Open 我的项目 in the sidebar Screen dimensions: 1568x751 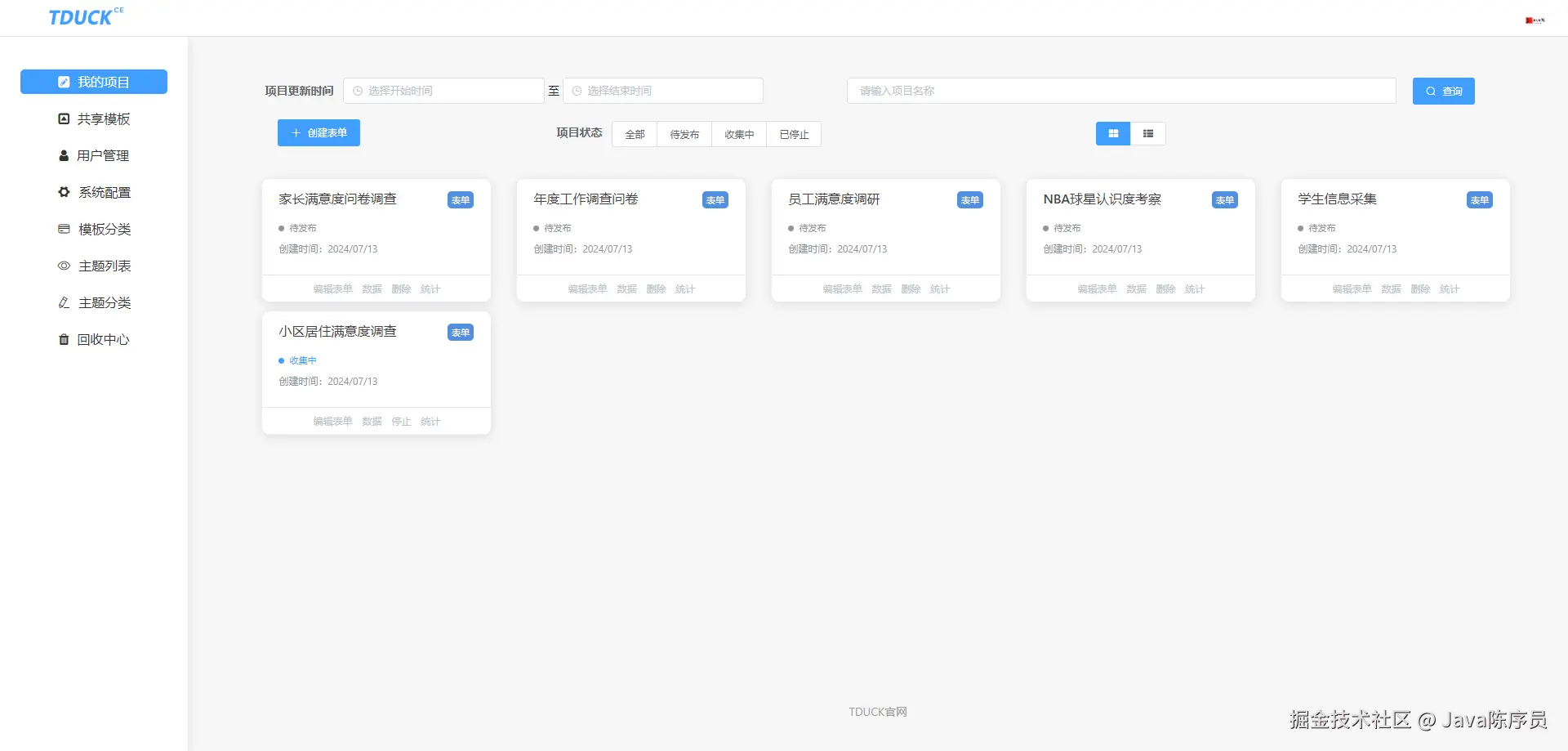[94, 82]
